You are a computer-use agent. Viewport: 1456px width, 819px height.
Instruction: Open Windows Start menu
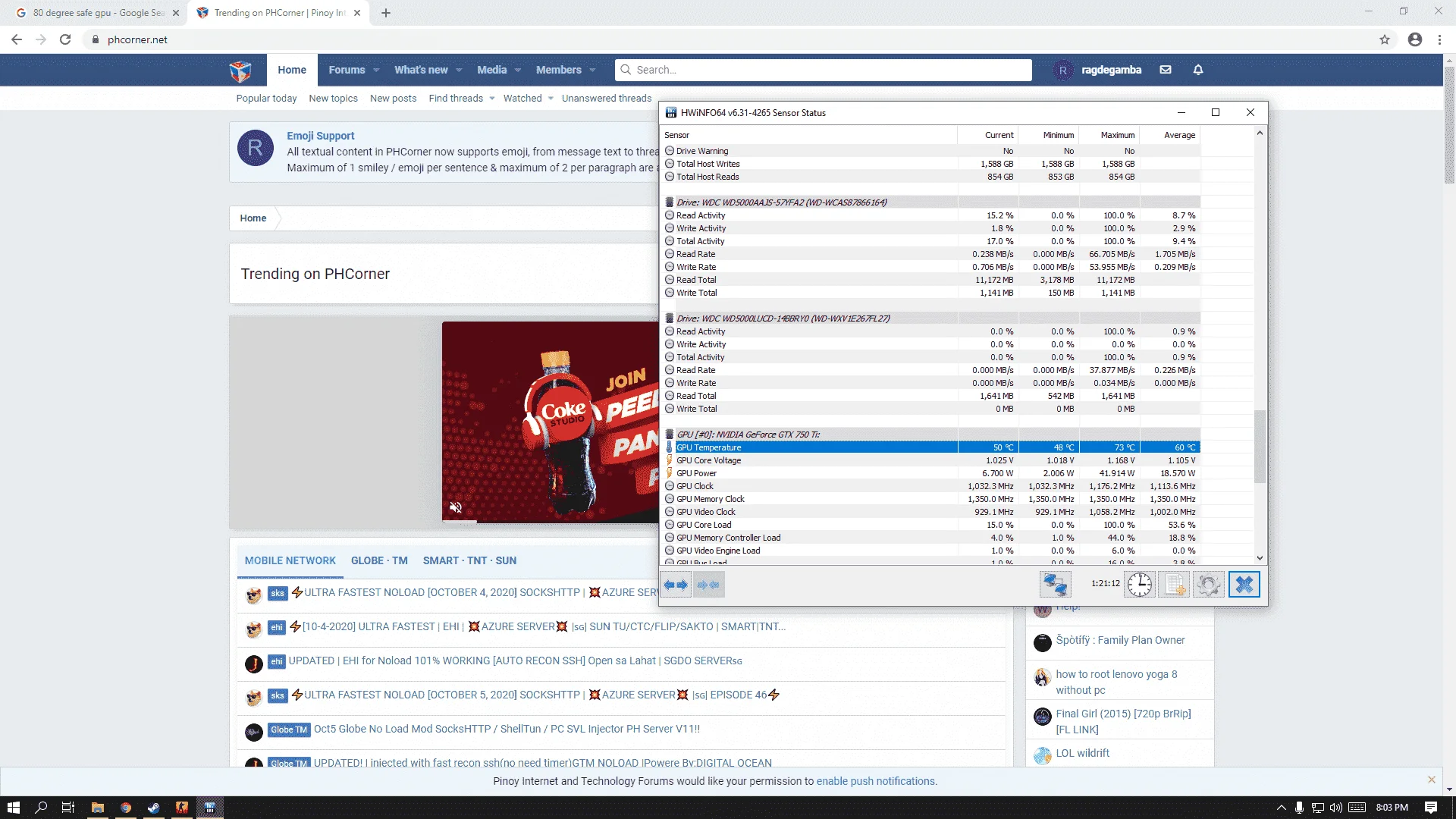(13, 808)
